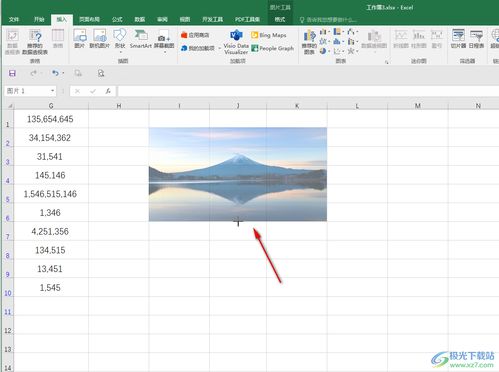Open the Picture Tools Format tab

tap(280, 20)
